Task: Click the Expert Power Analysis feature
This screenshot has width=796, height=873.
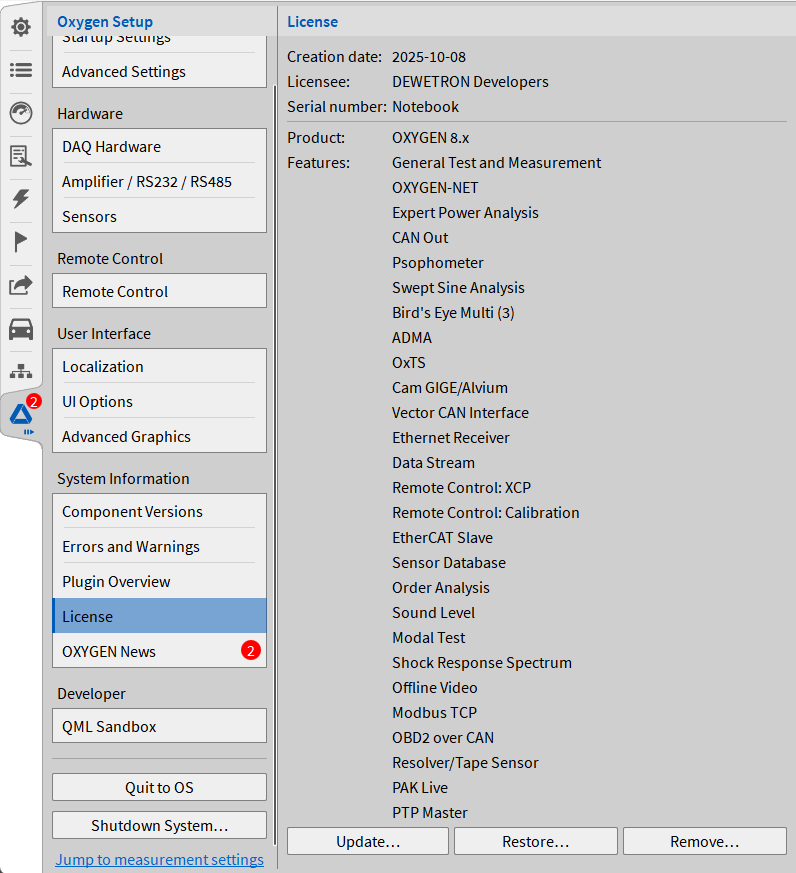Action: [x=465, y=213]
